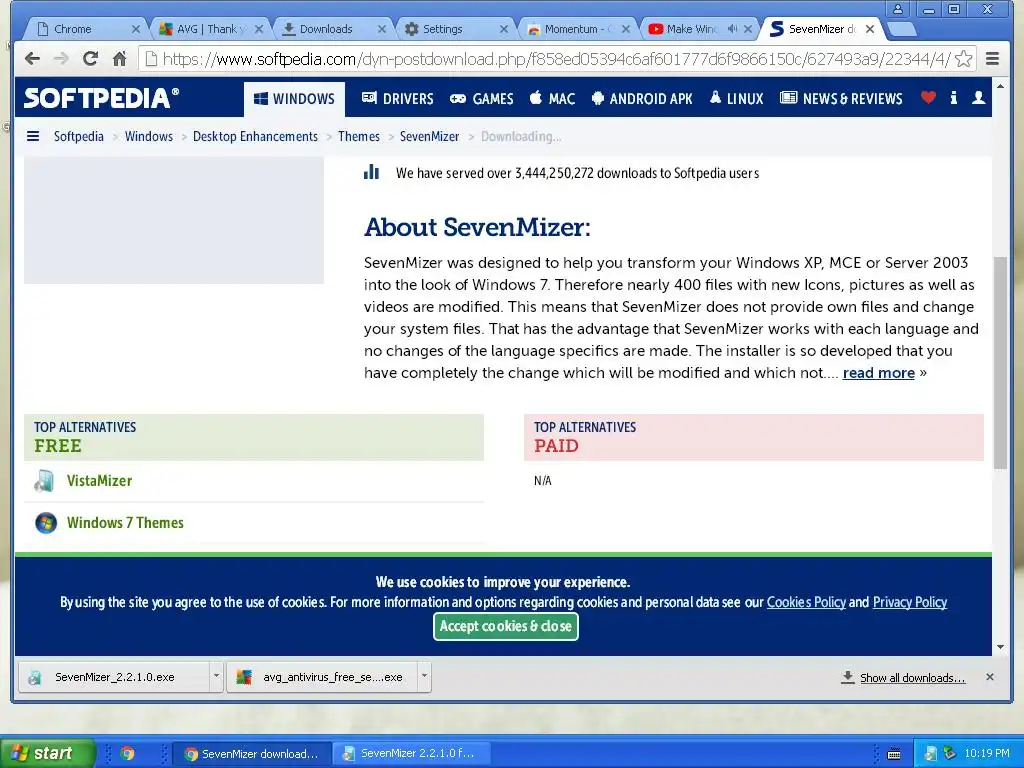1024x768 pixels.
Task: Click the Softpedia logo
Action: [101, 98]
